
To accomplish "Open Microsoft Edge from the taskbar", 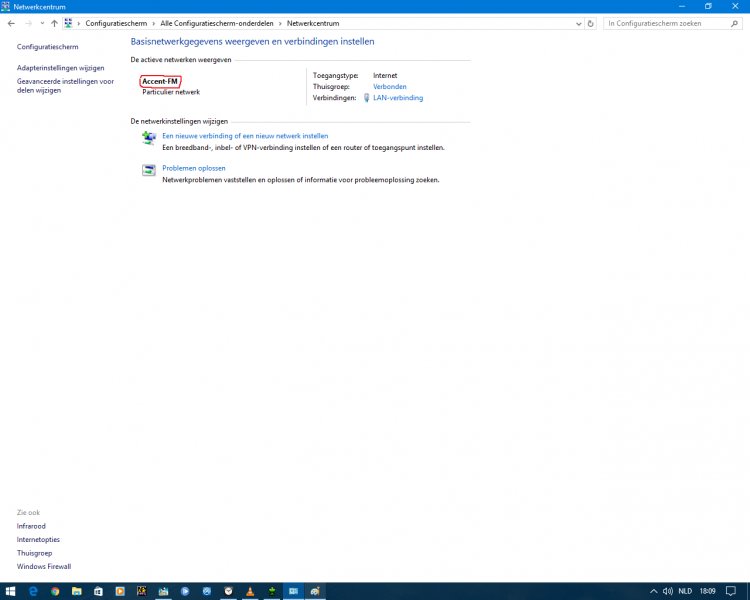I will click(x=33, y=591).
